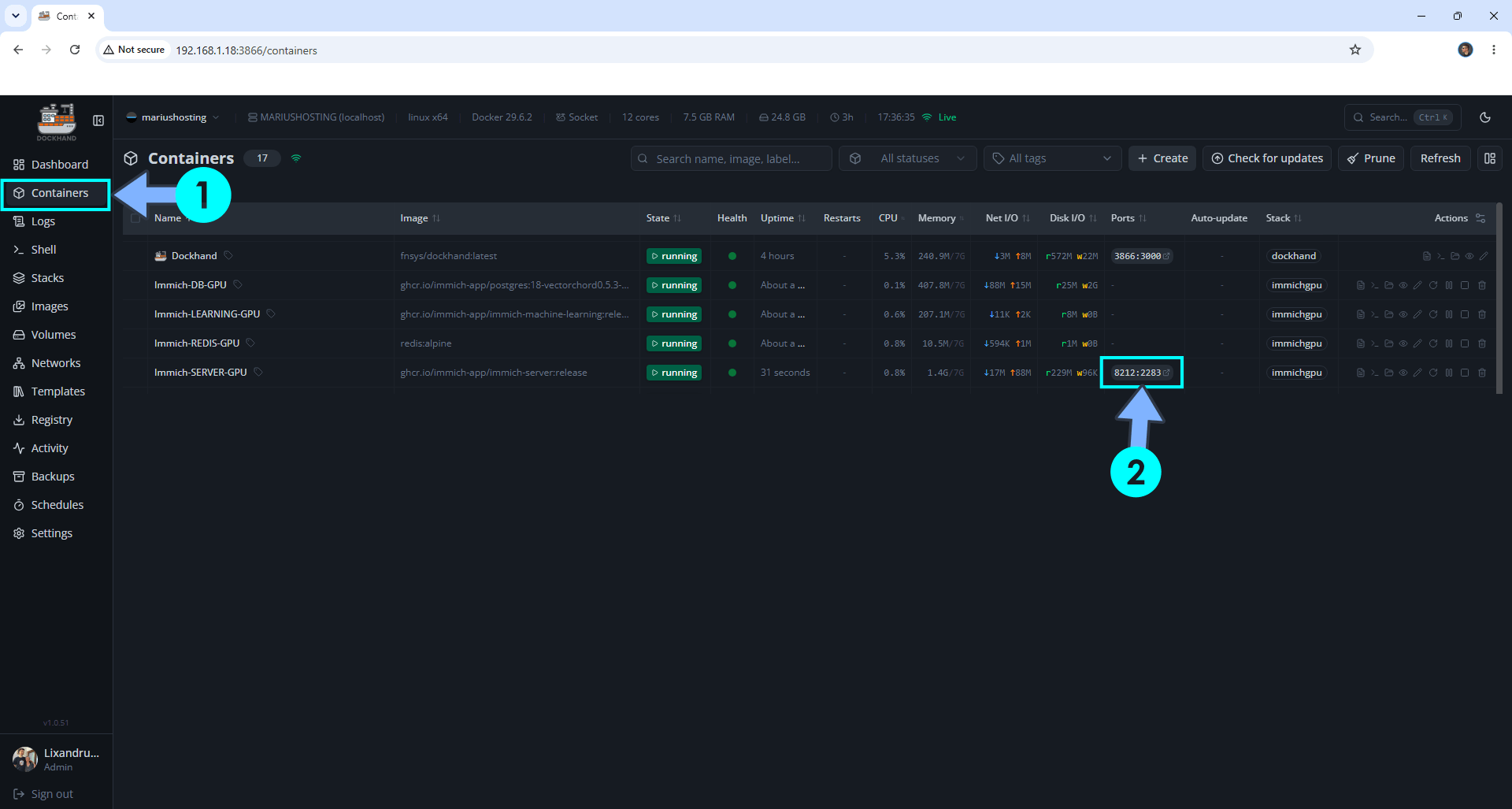Inspect Immich-SERVER-GPU with the eye icon
The image size is (1512, 809).
(x=1403, y=373)
